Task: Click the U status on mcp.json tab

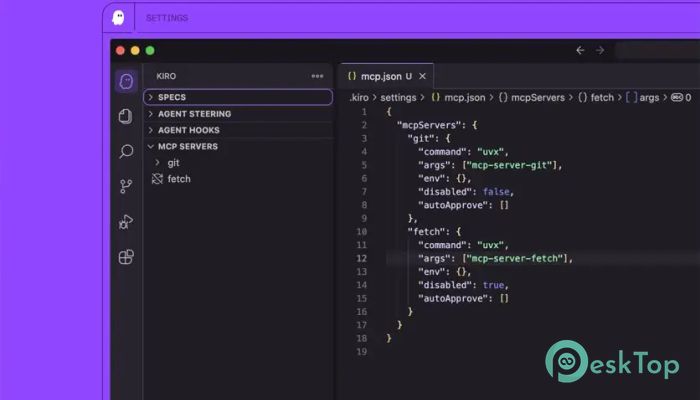Action: coord(408,76)
